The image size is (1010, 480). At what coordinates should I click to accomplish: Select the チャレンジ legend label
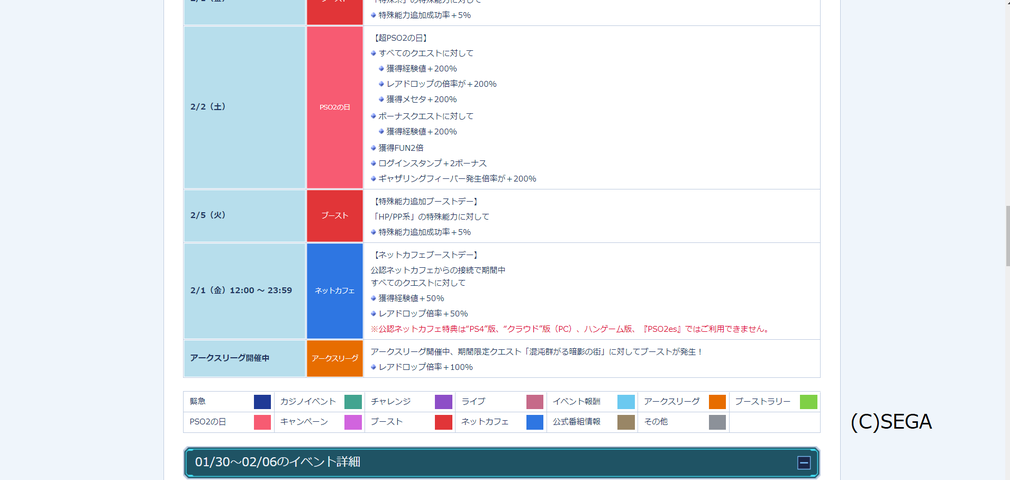point(390,401)
